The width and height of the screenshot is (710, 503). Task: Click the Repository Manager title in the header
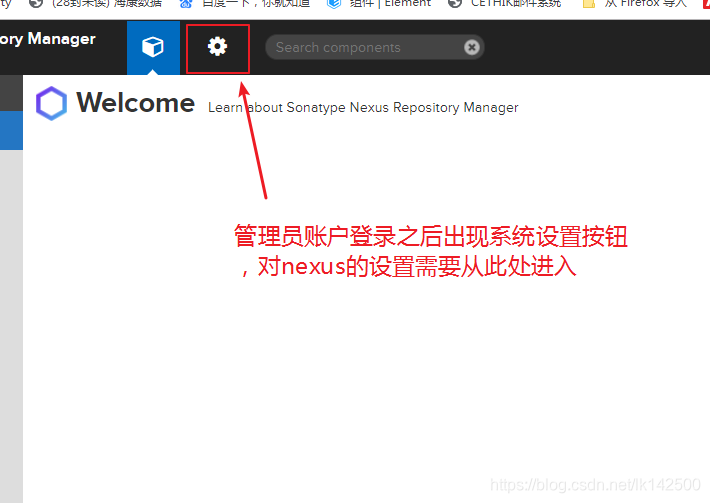coord(48,39)
